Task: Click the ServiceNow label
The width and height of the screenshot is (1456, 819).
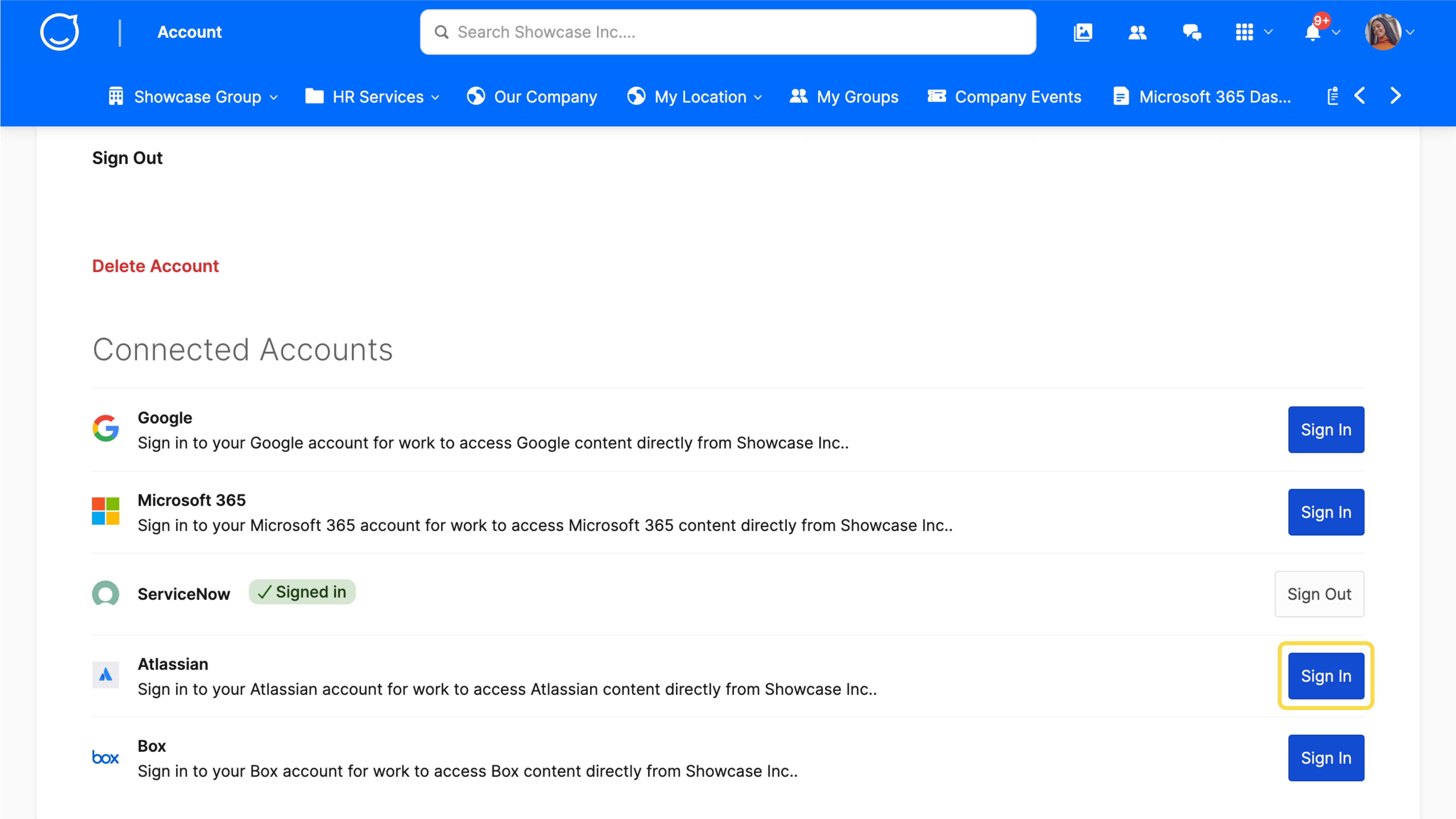Action: [x=184, y=594]
